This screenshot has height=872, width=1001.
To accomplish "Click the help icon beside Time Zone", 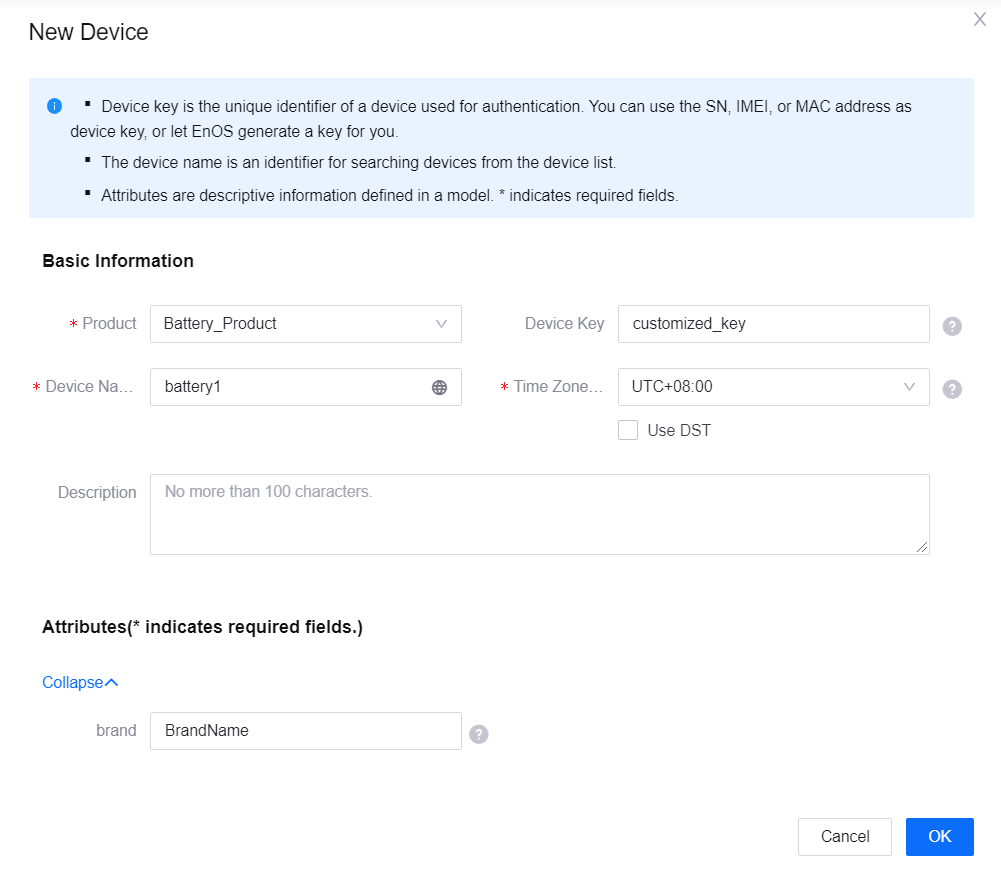I will point(952,389).
